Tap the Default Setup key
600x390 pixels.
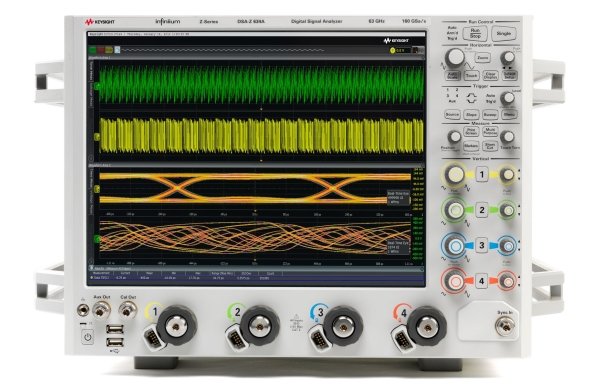509,75
